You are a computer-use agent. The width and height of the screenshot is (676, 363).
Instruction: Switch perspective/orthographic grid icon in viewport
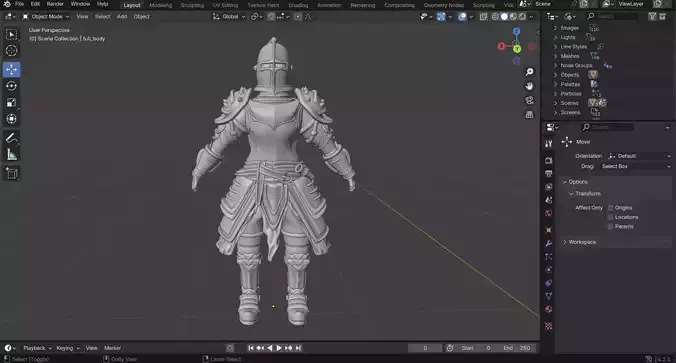point(529,115)
